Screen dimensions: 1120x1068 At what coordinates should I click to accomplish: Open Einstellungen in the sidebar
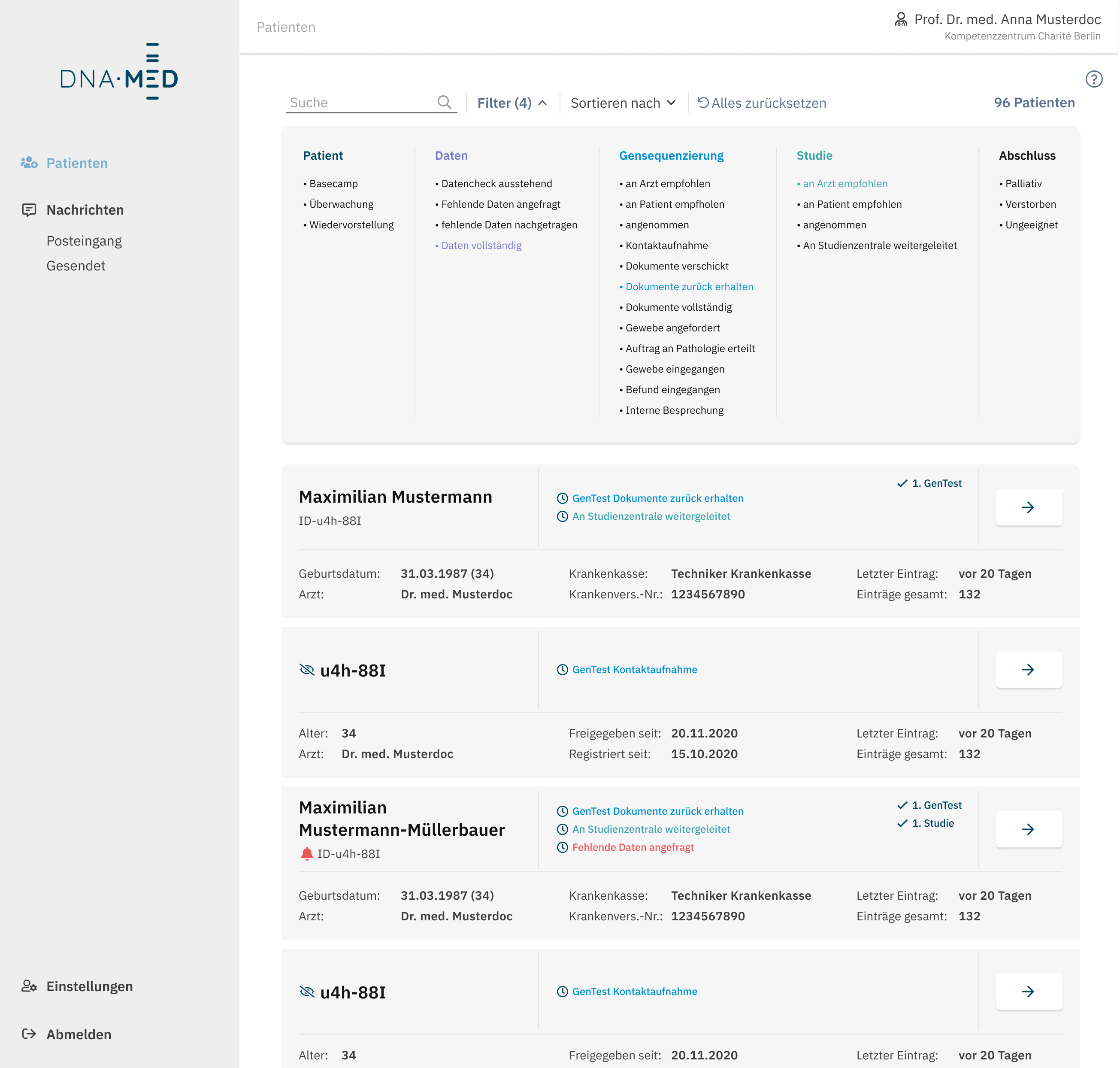coord(89,986)
